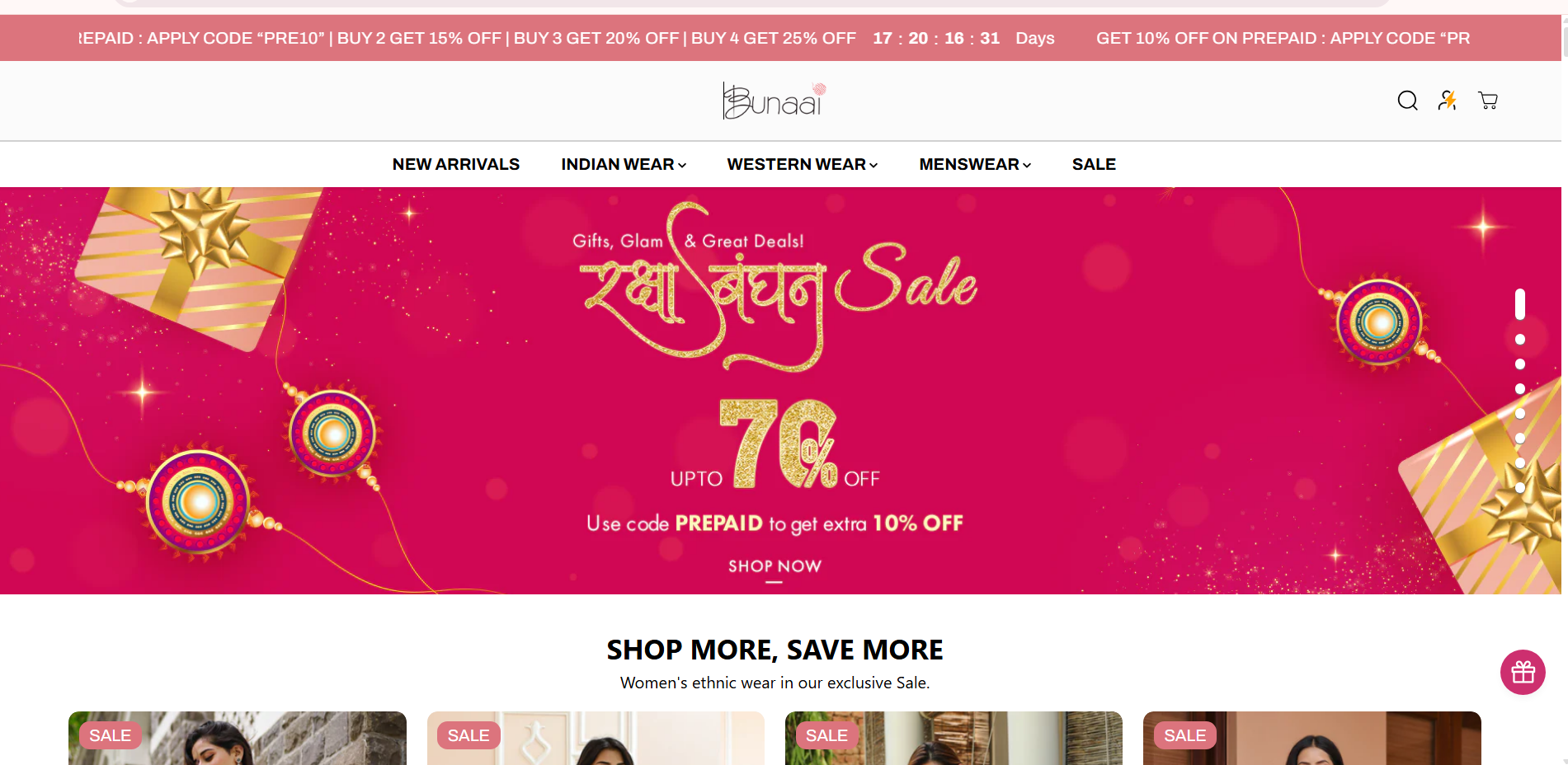
Task: Select the last banner slide dot
Action: point(1520,488)
